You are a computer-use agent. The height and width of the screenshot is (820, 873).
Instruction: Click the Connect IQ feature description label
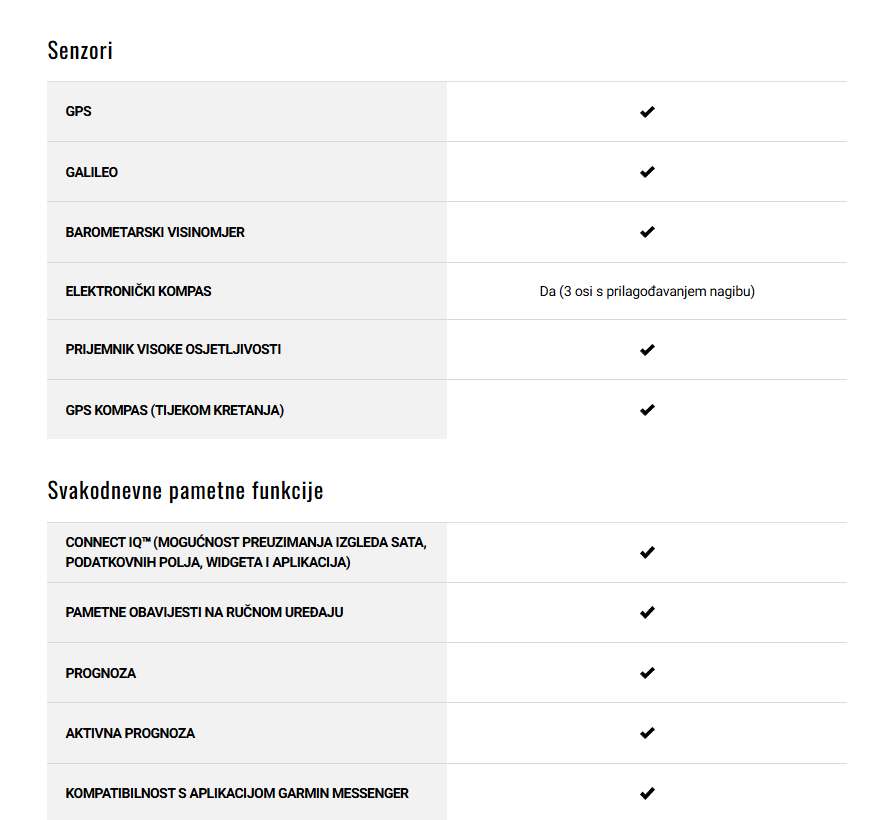[246, 552]
